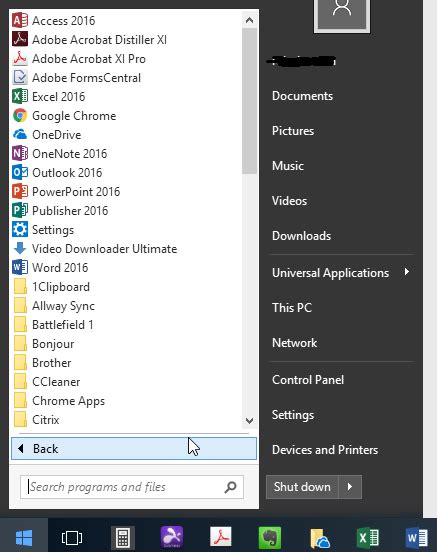The width and height of the screenshot is (437, 552).
Task: Open Downloads from the right pane
Action: click(x=301, y=236)
